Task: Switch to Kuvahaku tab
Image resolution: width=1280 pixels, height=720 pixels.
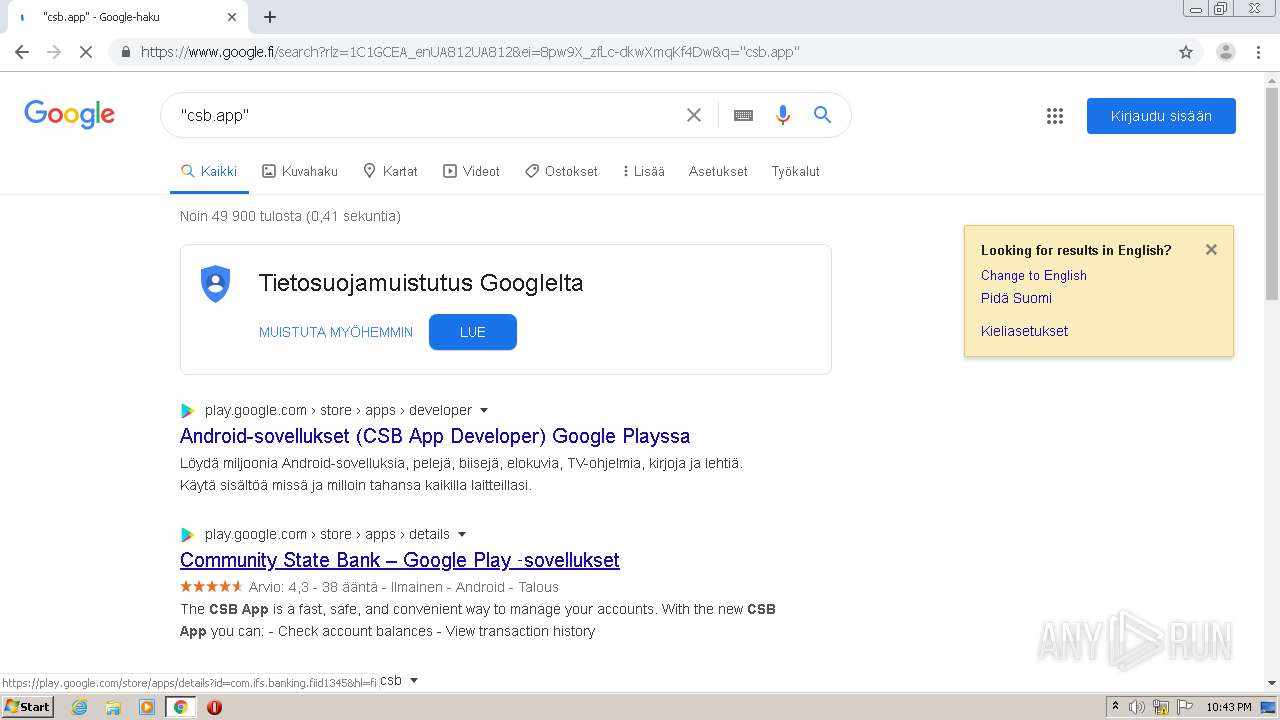Action: 300,171
